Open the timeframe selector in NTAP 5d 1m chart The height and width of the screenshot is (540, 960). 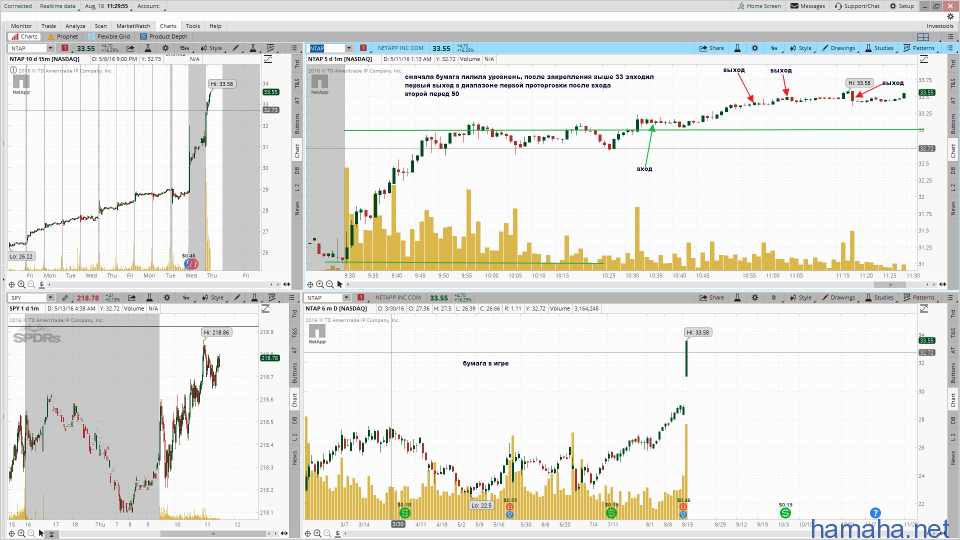(774, 48)
